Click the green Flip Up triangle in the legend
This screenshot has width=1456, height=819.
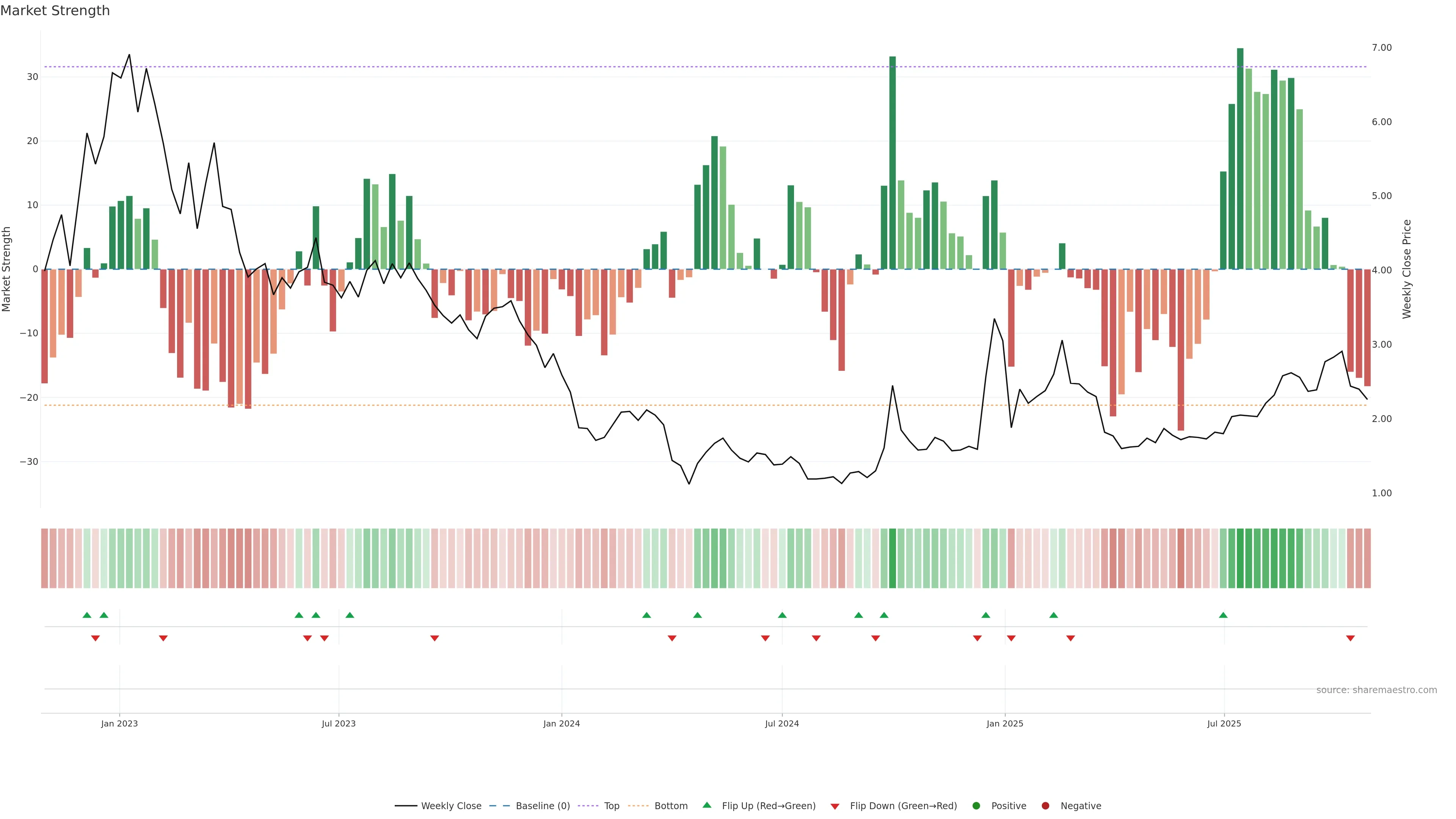click(x=706, y=805)
